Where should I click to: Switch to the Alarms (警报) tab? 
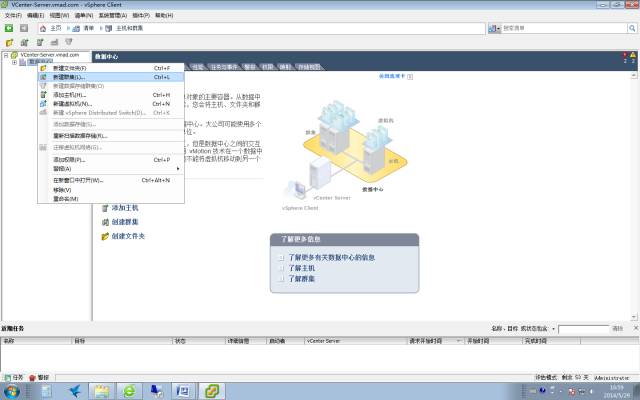click(x=250, y=67)
